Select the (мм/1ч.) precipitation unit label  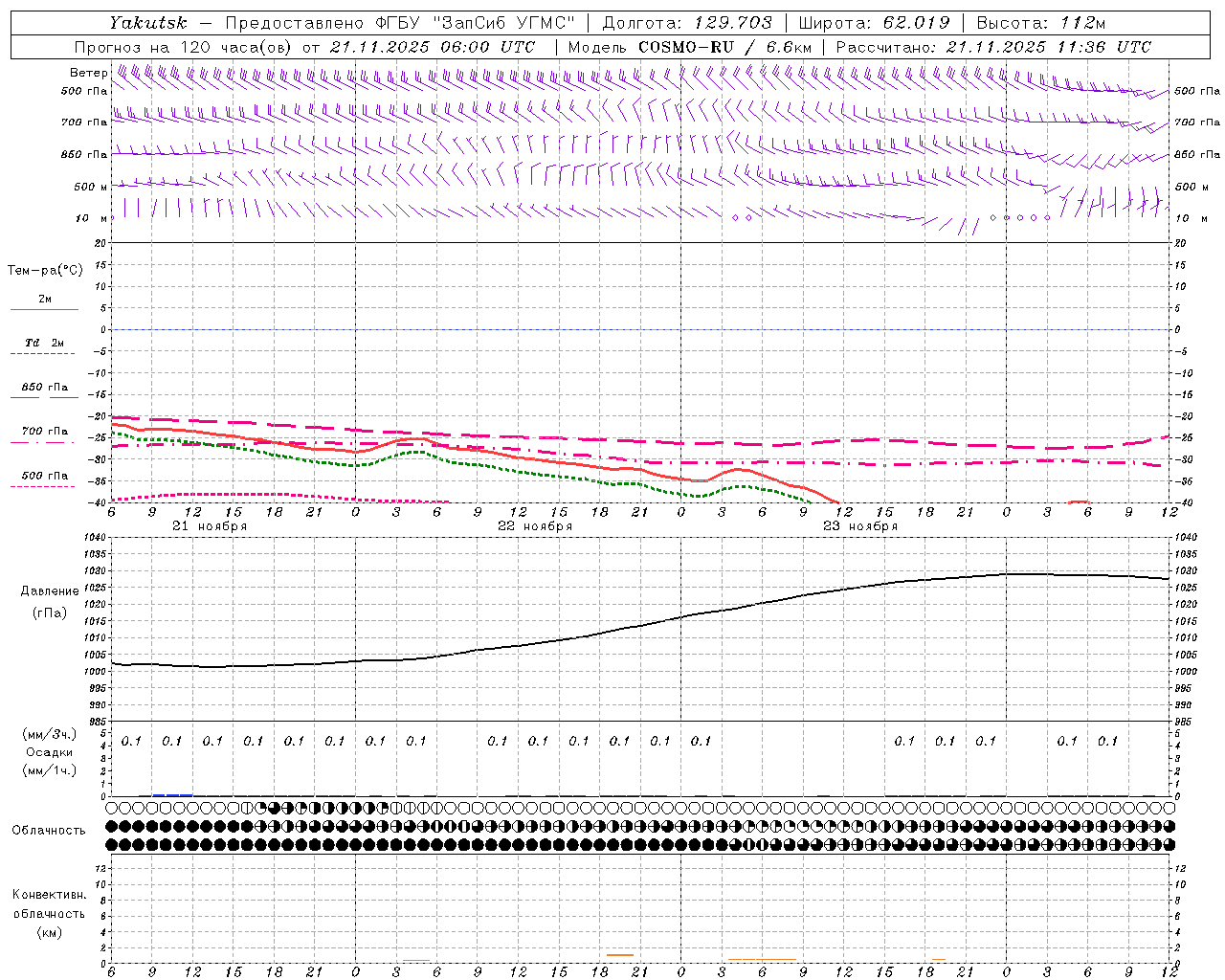coord(50,770)
